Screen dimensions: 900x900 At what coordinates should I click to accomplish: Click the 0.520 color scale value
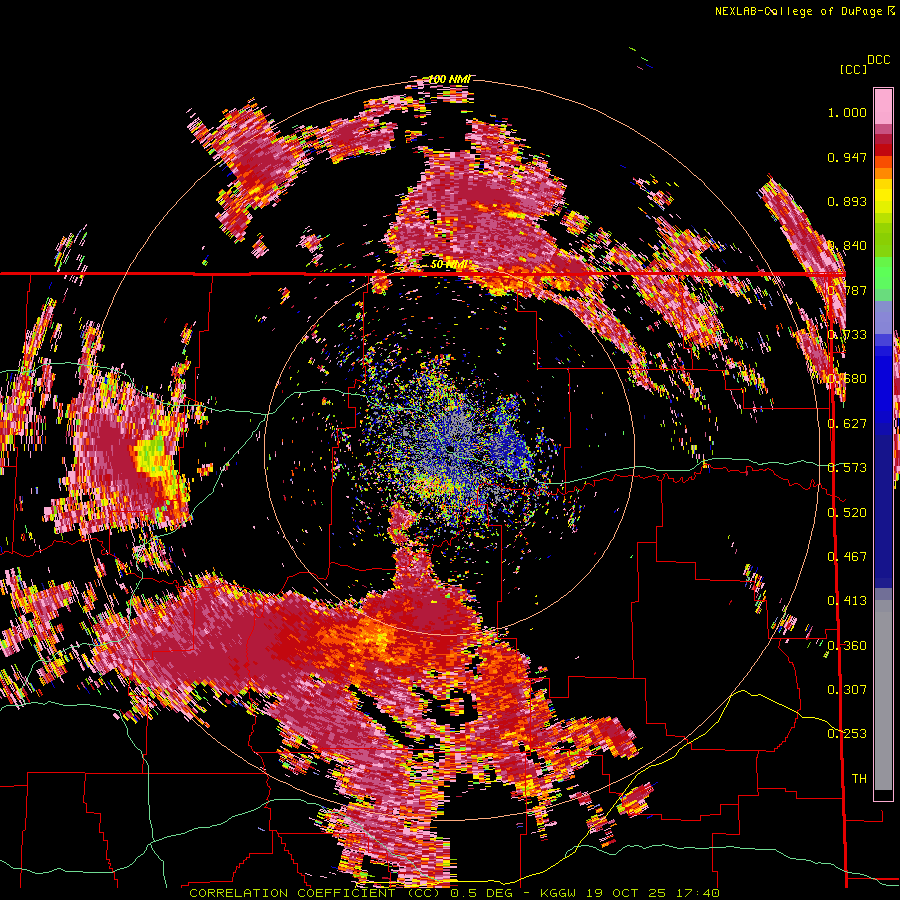point(847,512)
